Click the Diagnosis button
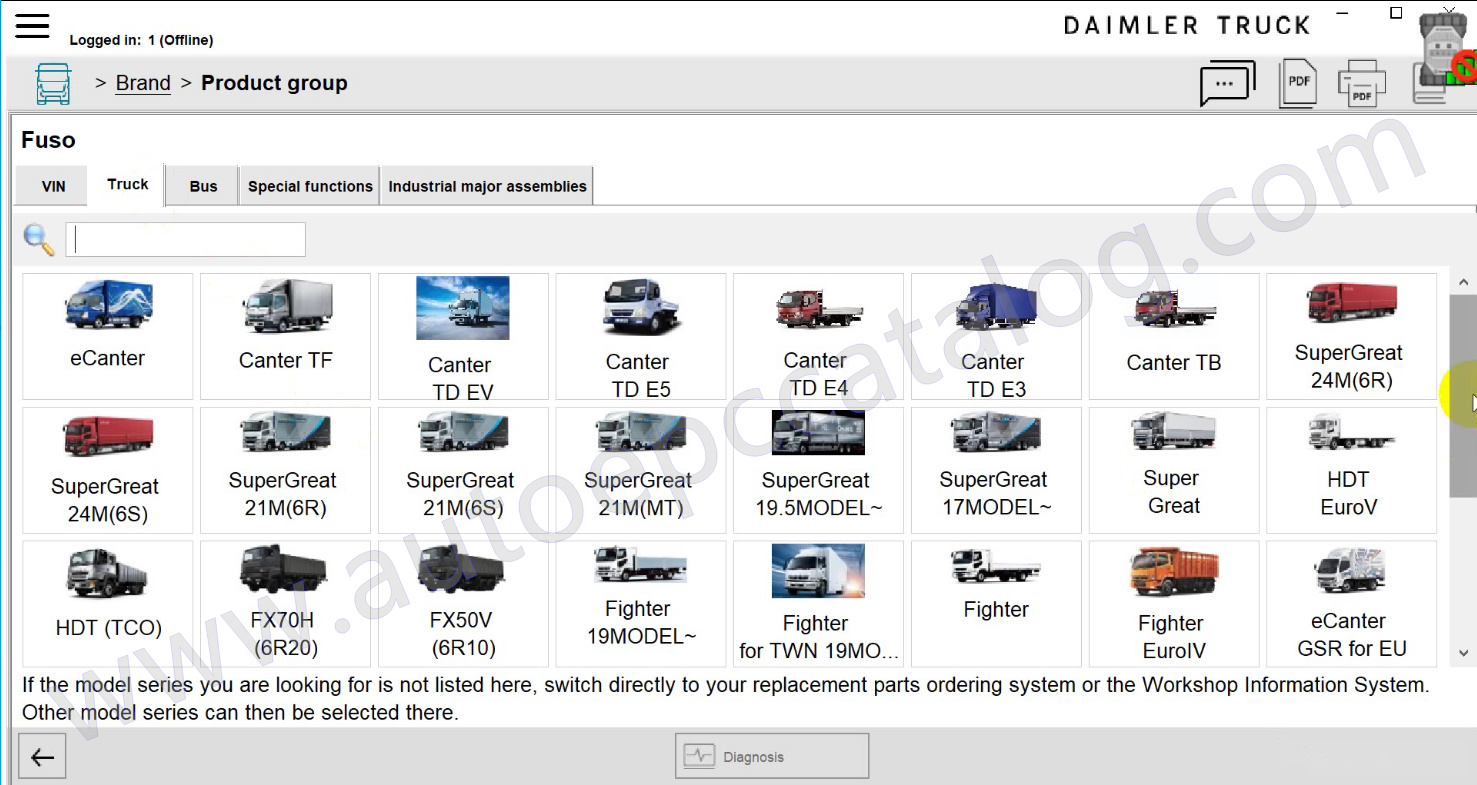The image size is (1477, 785). (772, 757)
